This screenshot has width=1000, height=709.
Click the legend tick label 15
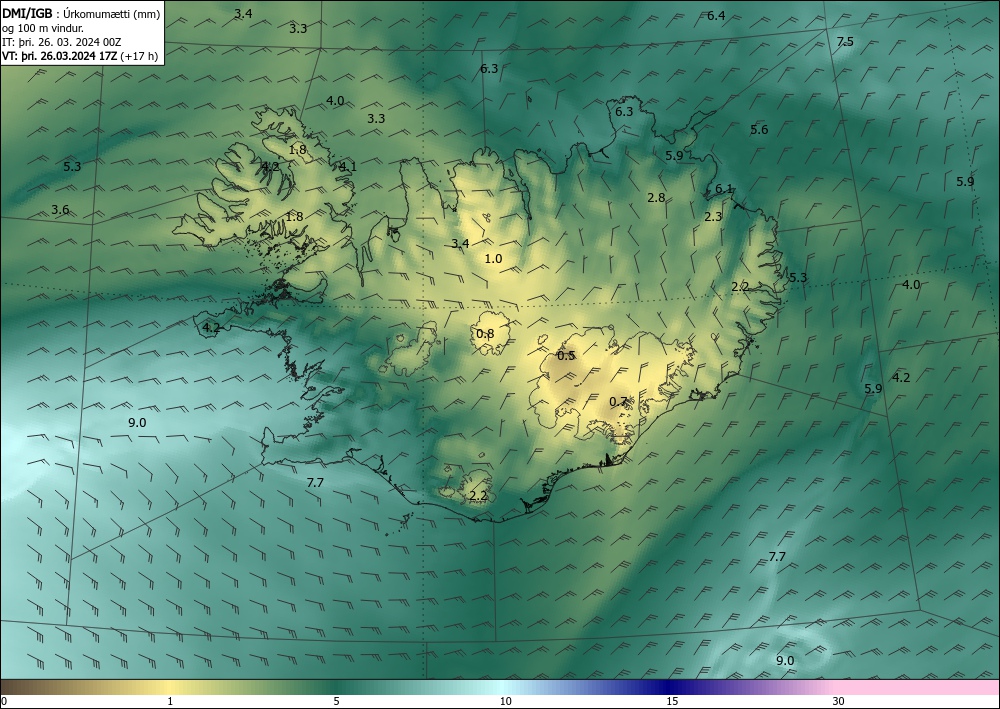pyautogui.click(x=672, y=702)
